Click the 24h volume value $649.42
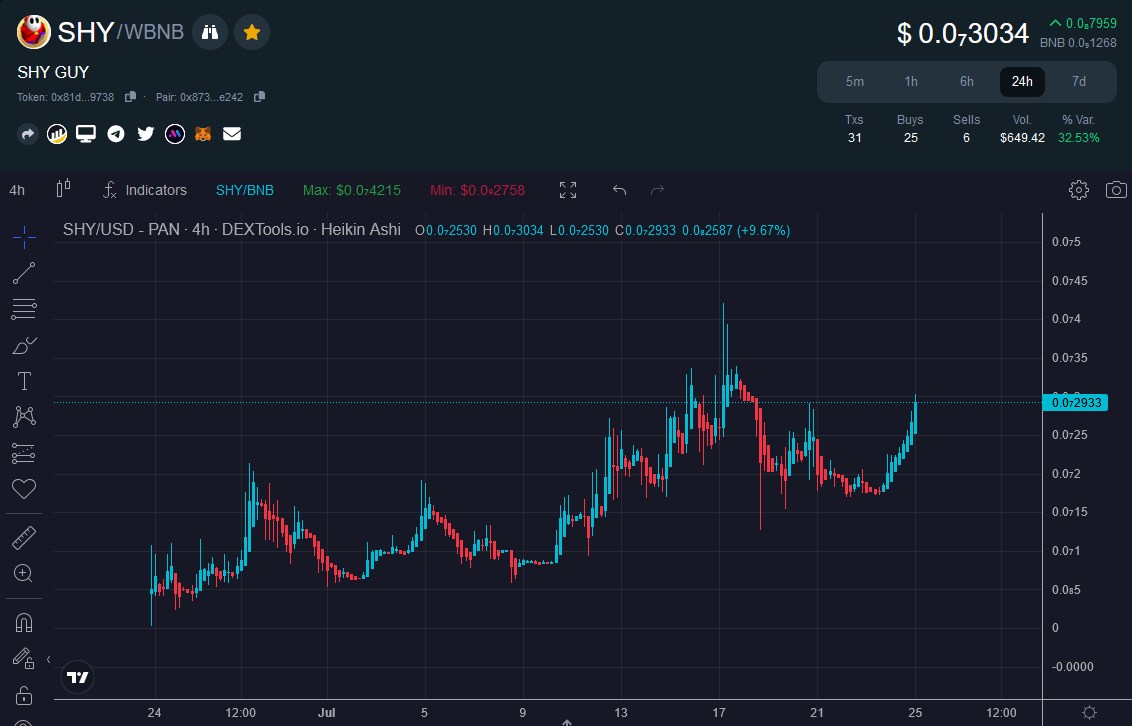Image resolution: width=1132 pixels, height=726 pixels. click(x=1022, y=138)
